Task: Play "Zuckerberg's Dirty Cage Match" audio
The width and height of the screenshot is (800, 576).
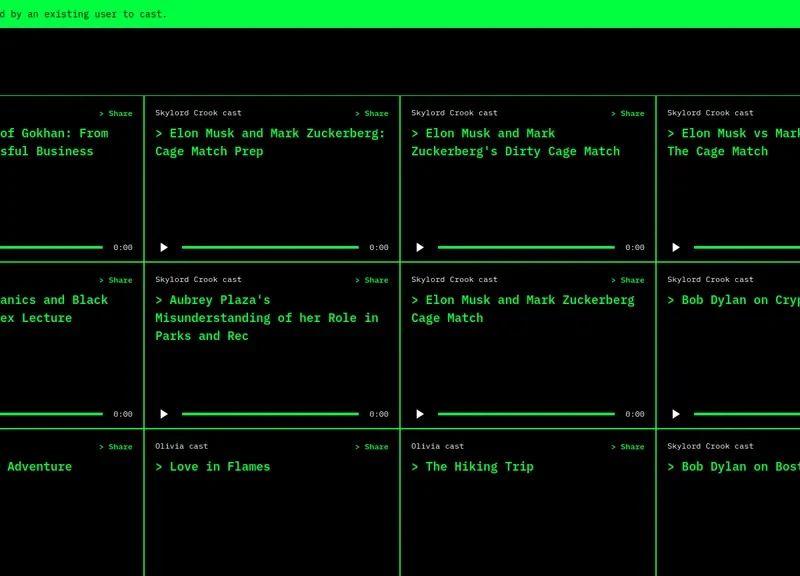Action: pos(420,247)
